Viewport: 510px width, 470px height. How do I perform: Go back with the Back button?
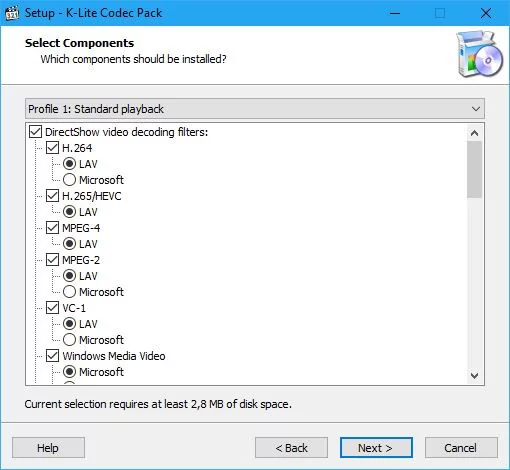pos(291,448)
